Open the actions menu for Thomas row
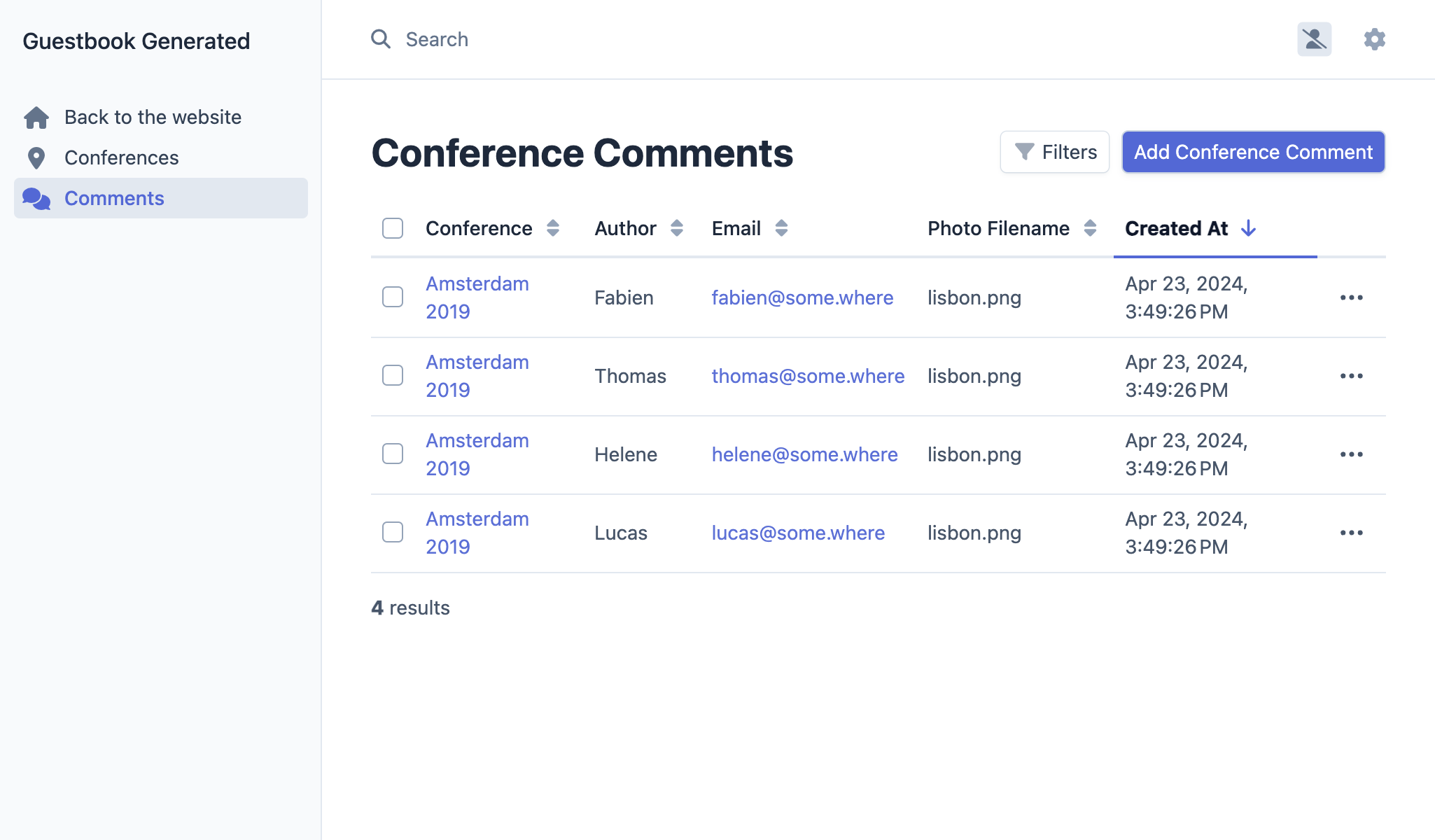 1351,376
